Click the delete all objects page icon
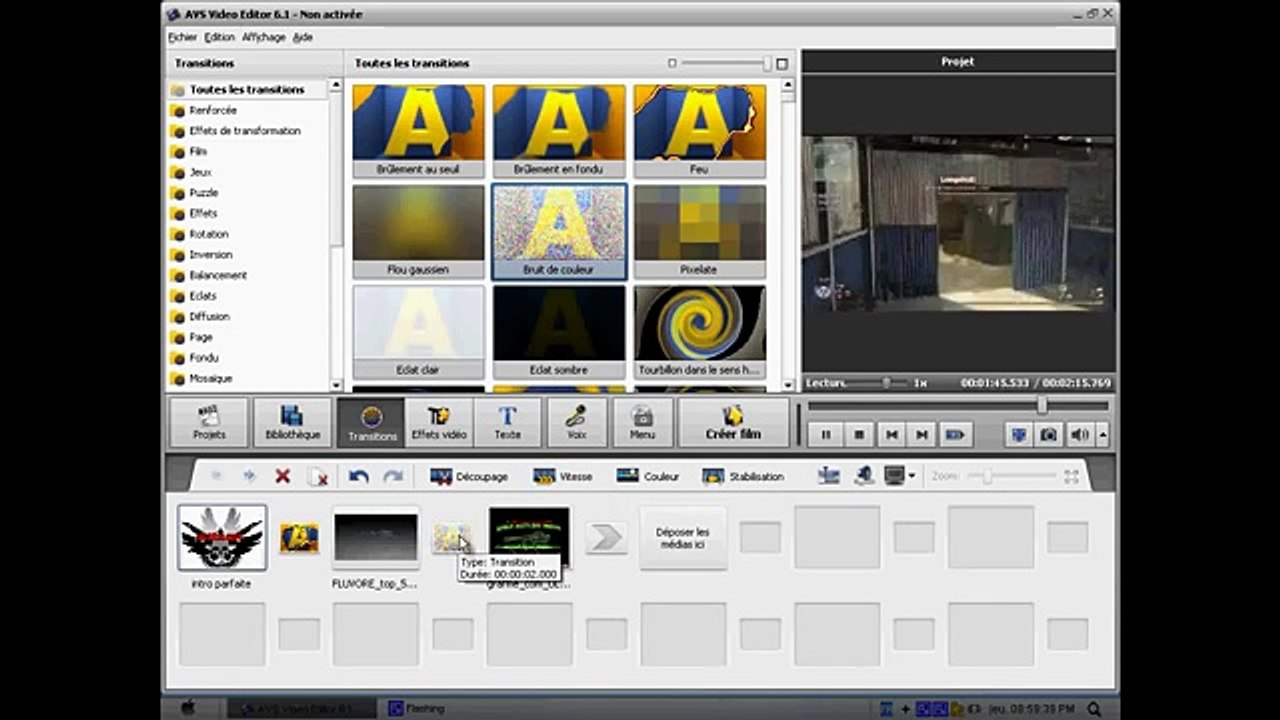Viewport: 1280px width, 720px height. coord(318,477)
